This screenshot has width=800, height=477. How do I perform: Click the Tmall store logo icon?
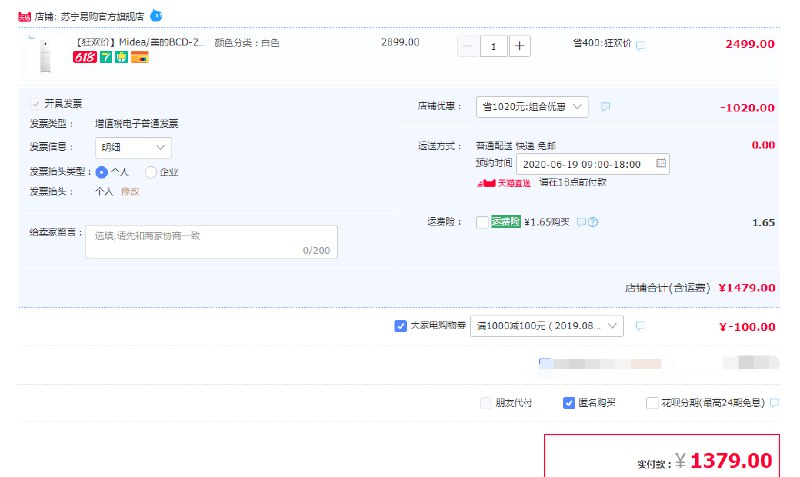24,17
